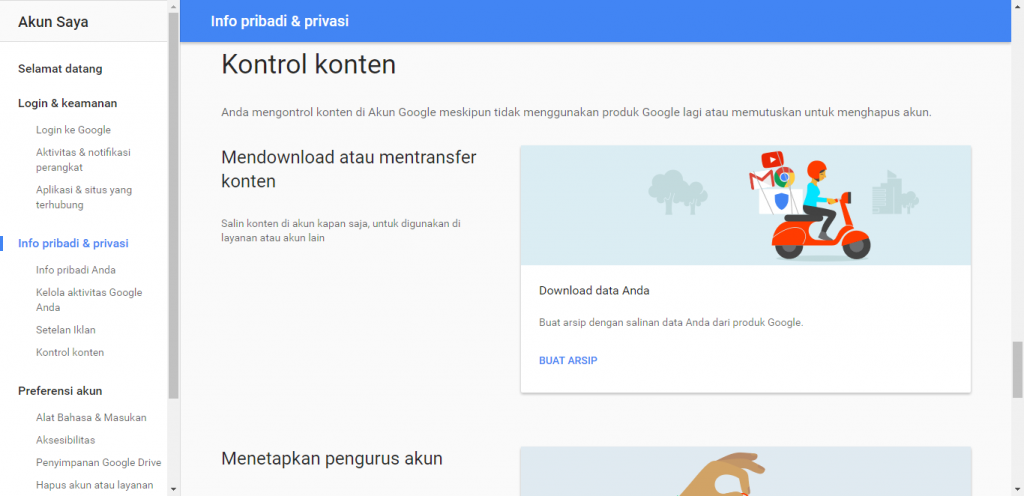Click BUAT ARSIP link
Screen dimensions: 1024x496
[567, 360]
